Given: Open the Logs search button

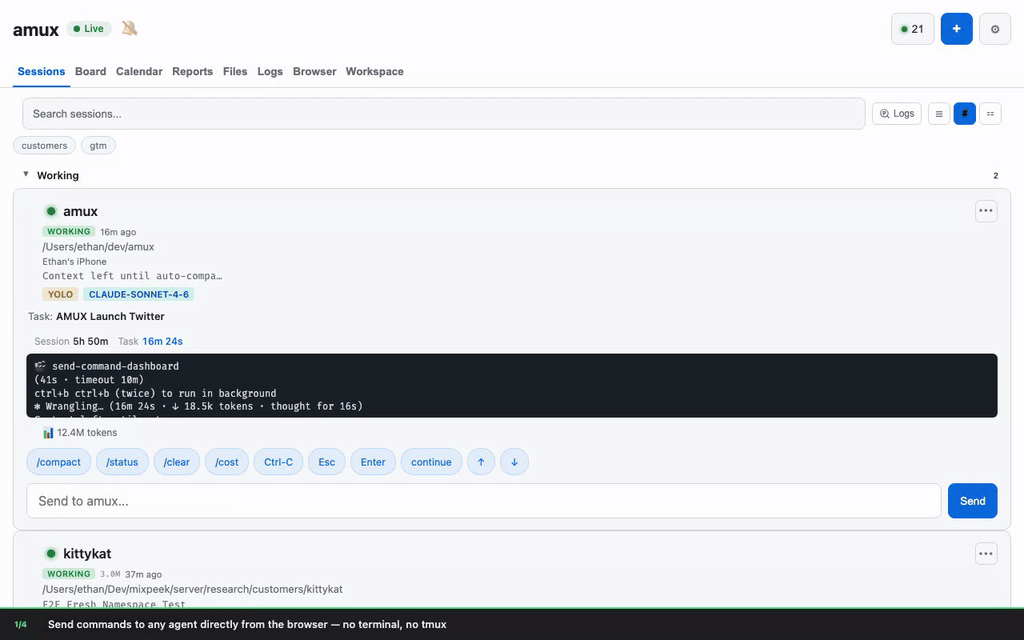Looking at the screenshot, I should (897, 114).
